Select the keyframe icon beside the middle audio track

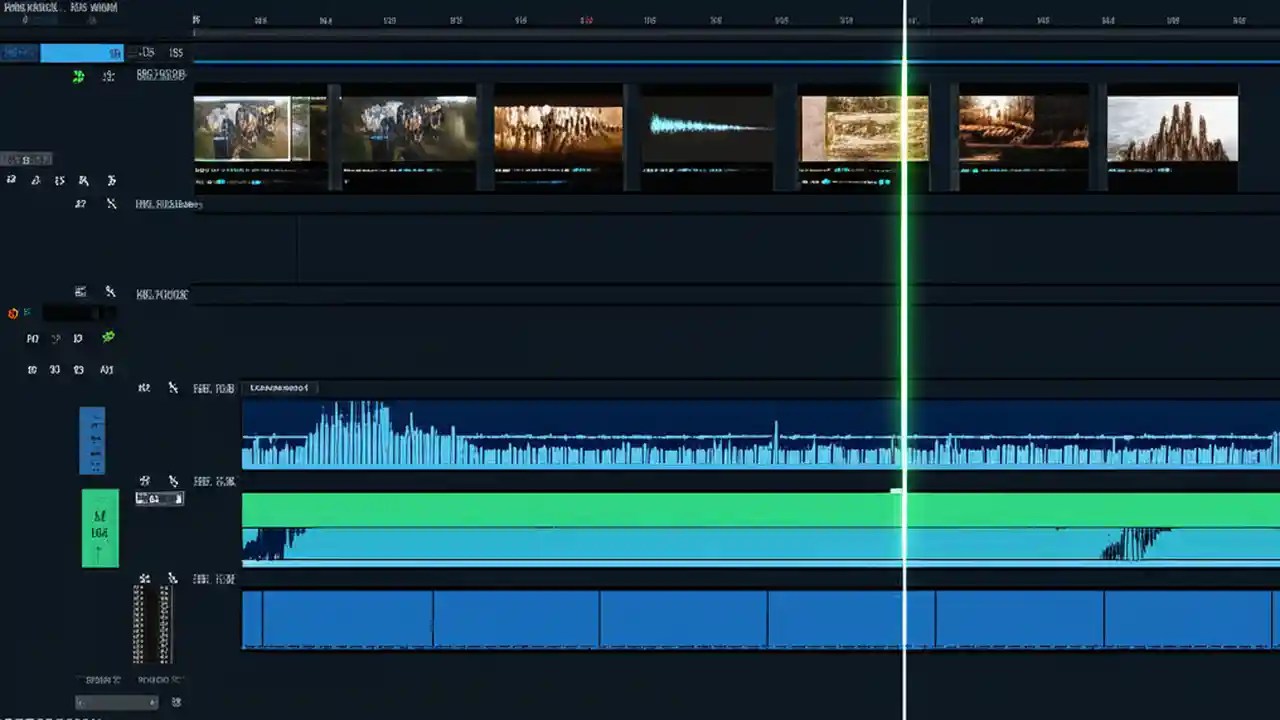coord(144,481)
